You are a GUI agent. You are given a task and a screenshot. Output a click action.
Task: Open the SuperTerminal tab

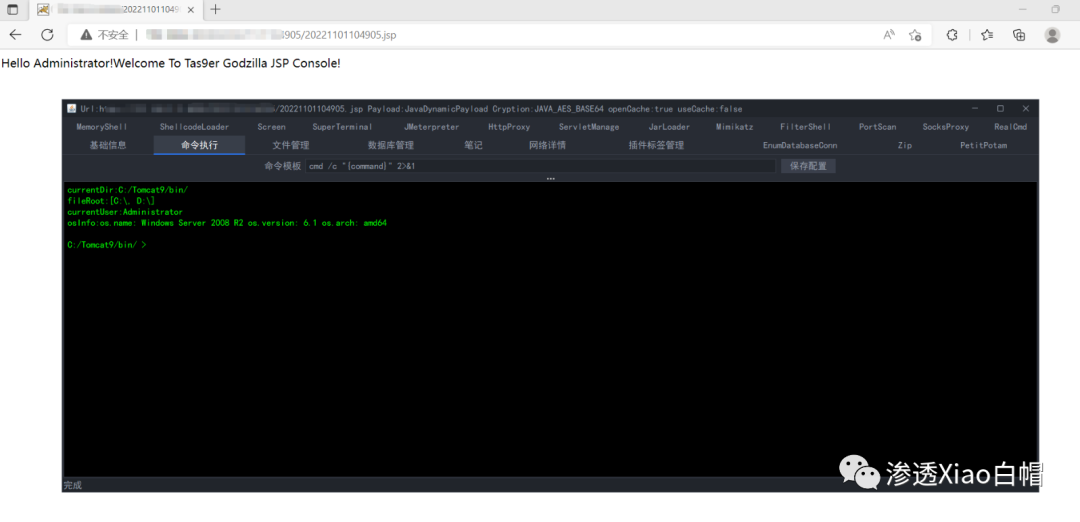pyautogui.click(x=342, y=127)
